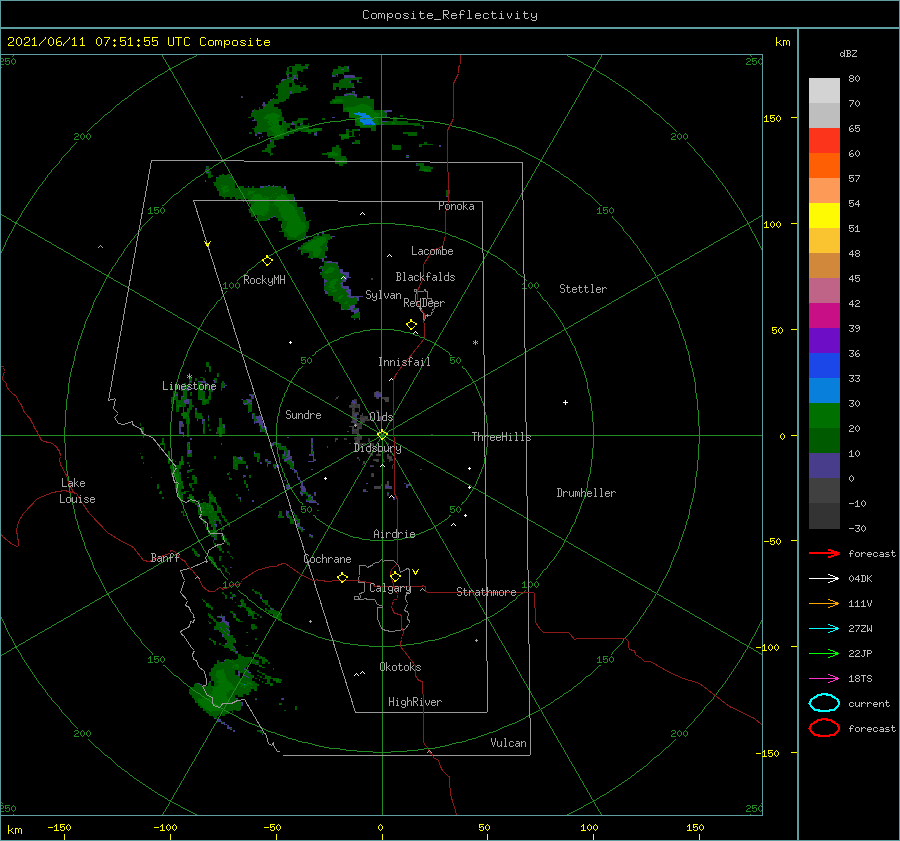Pick the bright green swatch below 30 label

pyautogui.click(x=824, y=416)
